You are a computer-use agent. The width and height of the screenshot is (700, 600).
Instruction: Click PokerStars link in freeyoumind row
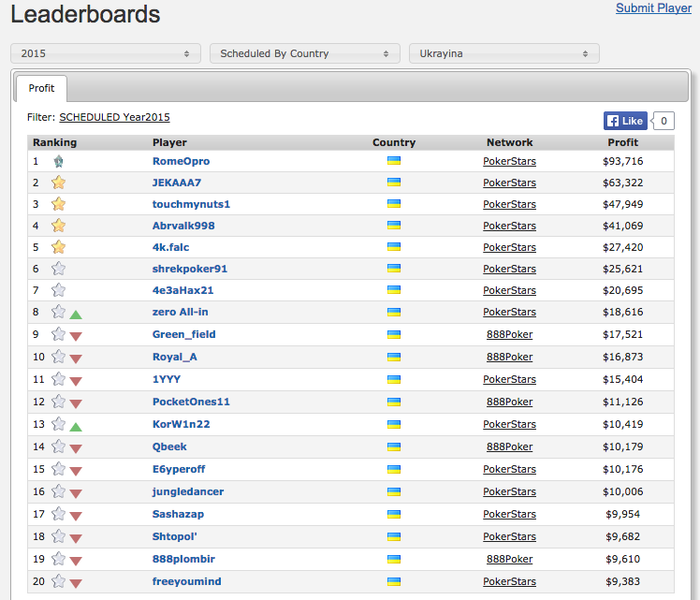(x=509, y=581)
